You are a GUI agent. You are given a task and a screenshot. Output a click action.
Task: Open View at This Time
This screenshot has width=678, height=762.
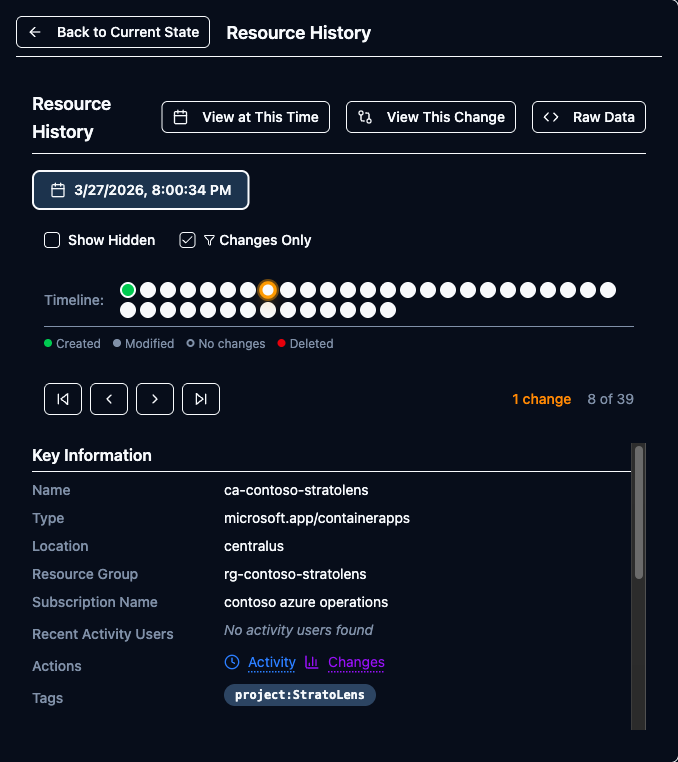[245, 117]
